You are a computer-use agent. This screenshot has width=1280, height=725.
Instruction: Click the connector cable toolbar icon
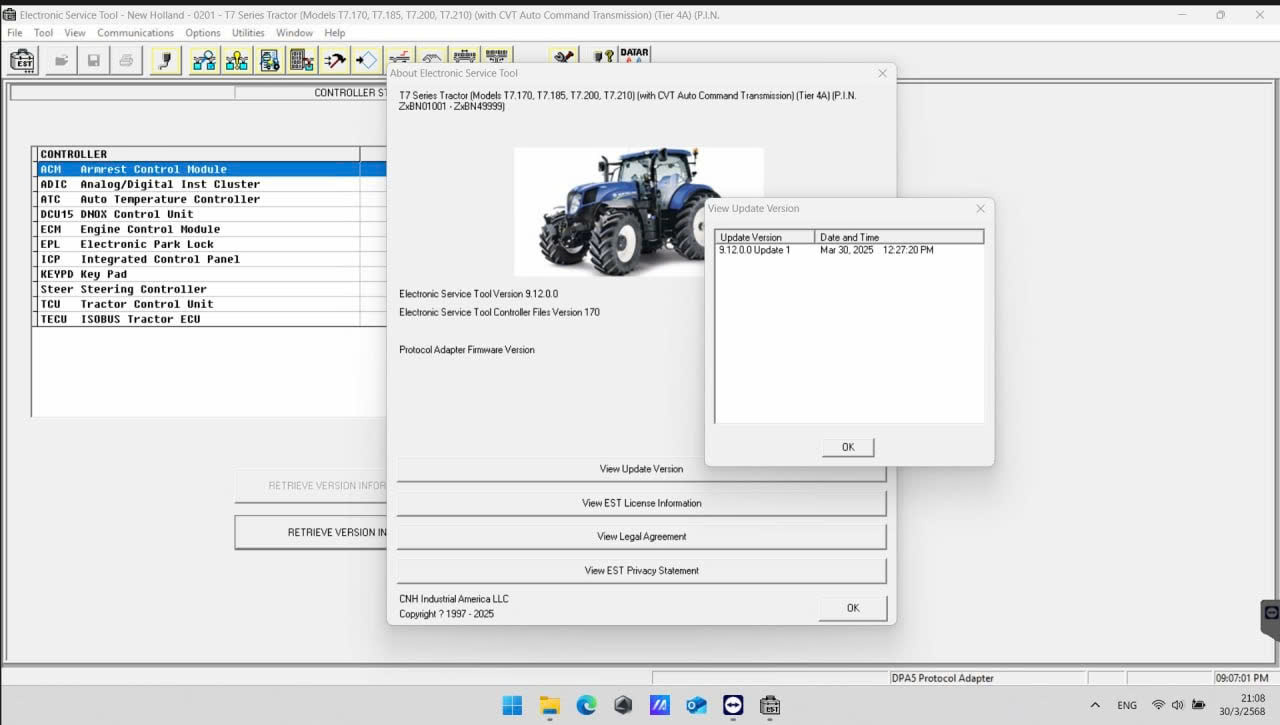pyautogui.click(x=165, y=61)
